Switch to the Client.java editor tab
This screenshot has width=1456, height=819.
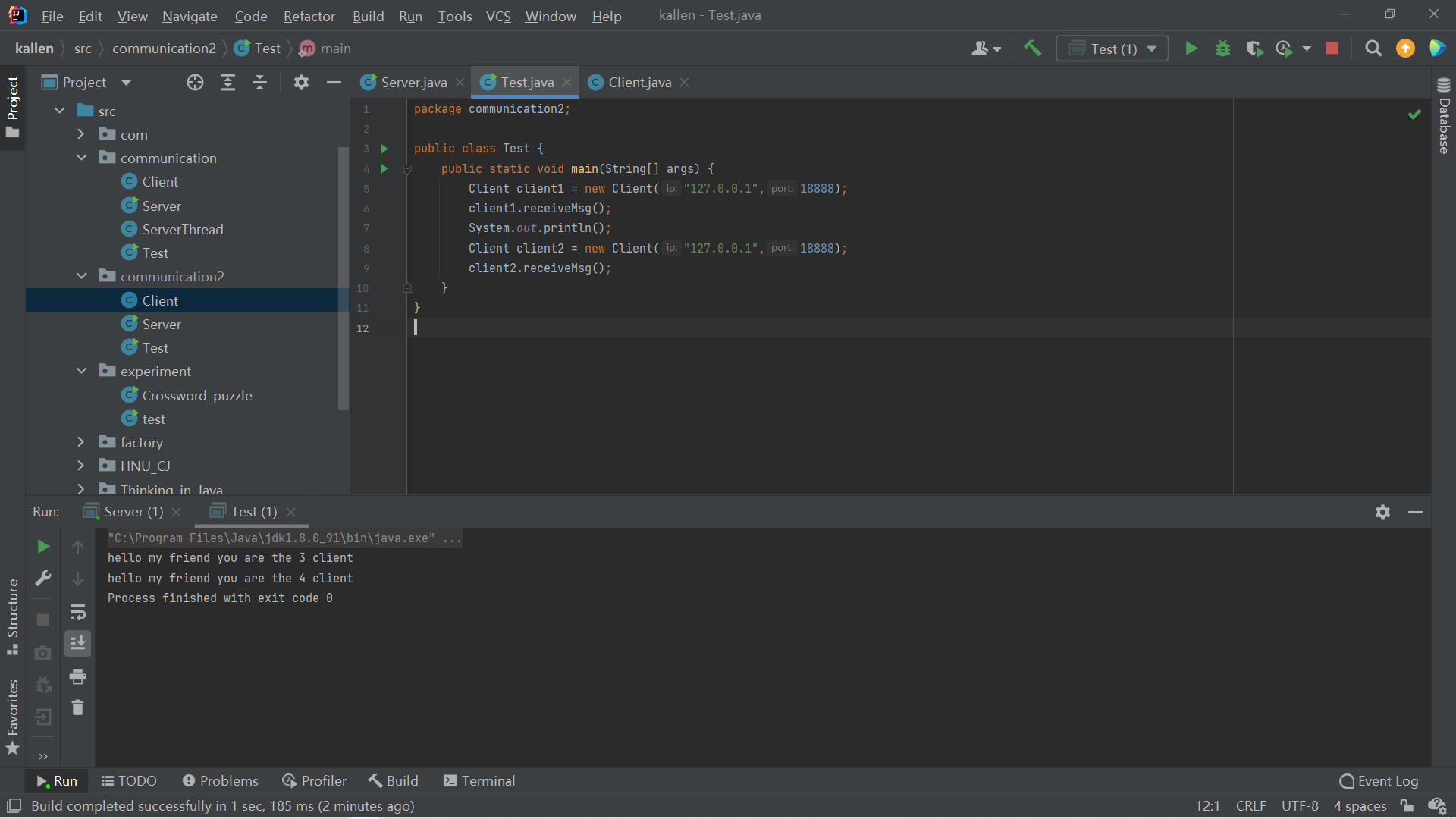(639, 83)
